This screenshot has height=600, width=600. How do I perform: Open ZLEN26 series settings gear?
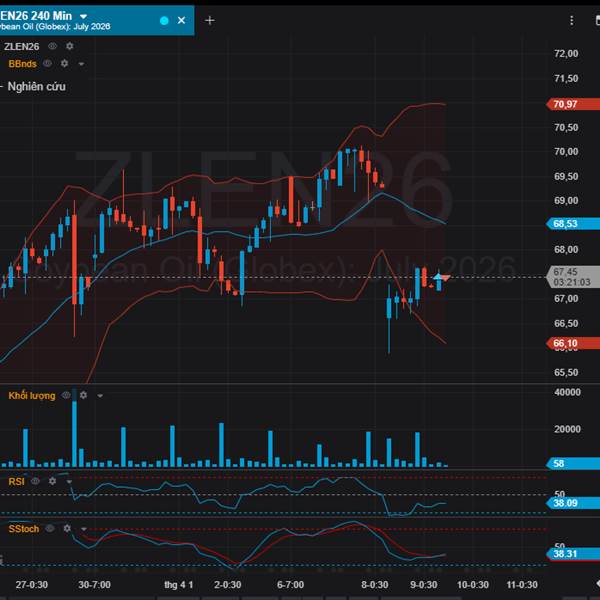click(x=70, y=46)
